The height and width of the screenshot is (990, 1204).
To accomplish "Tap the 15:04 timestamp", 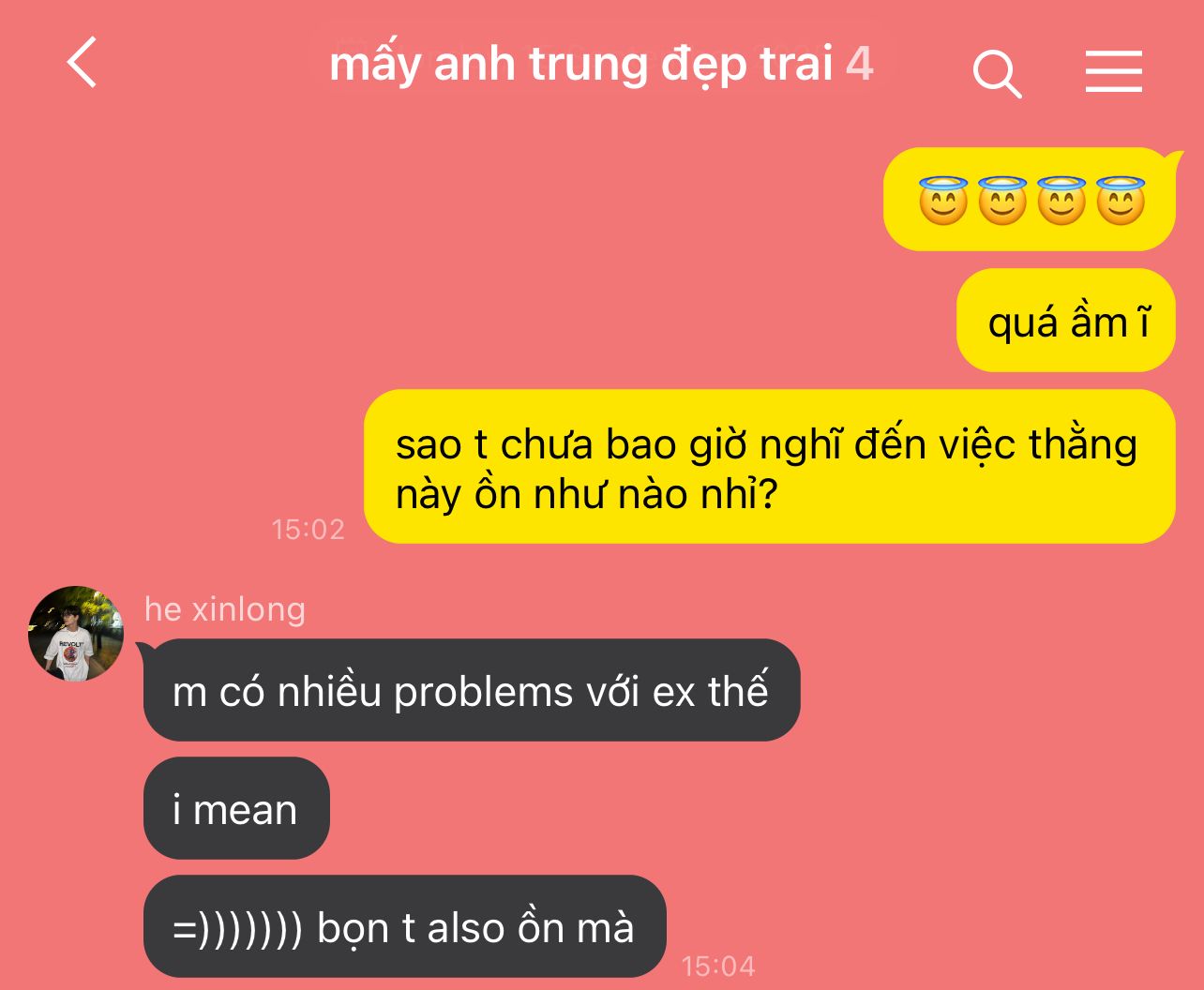I will click(x=717, y=966).
